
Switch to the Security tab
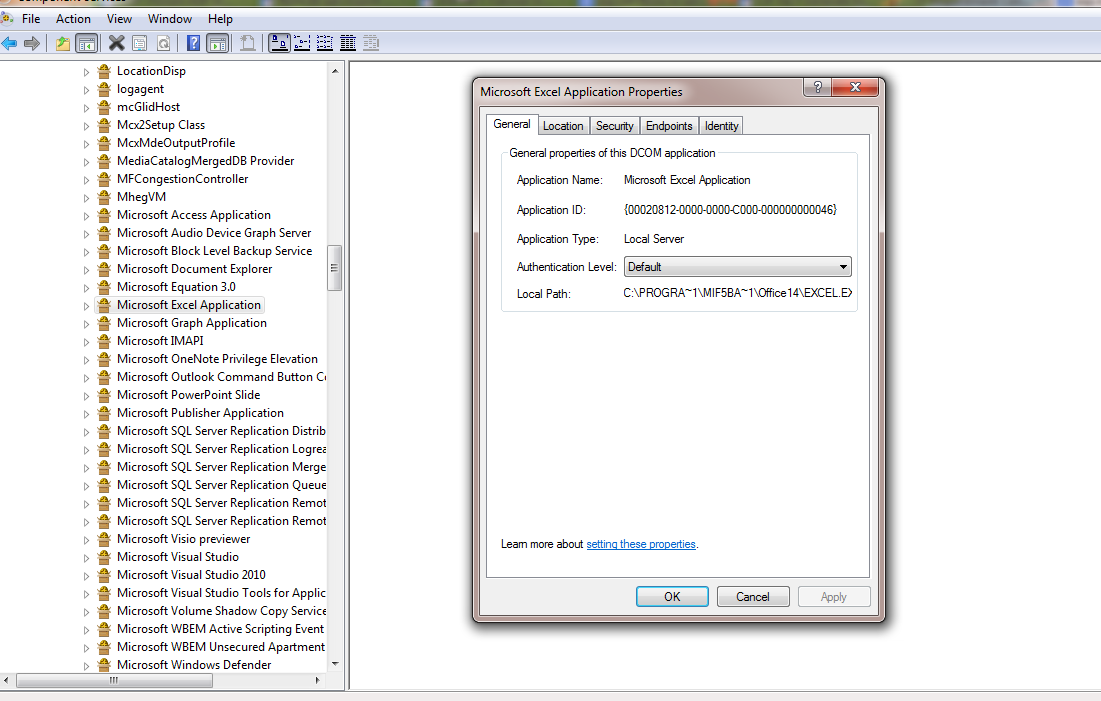(x=614, y=126)
